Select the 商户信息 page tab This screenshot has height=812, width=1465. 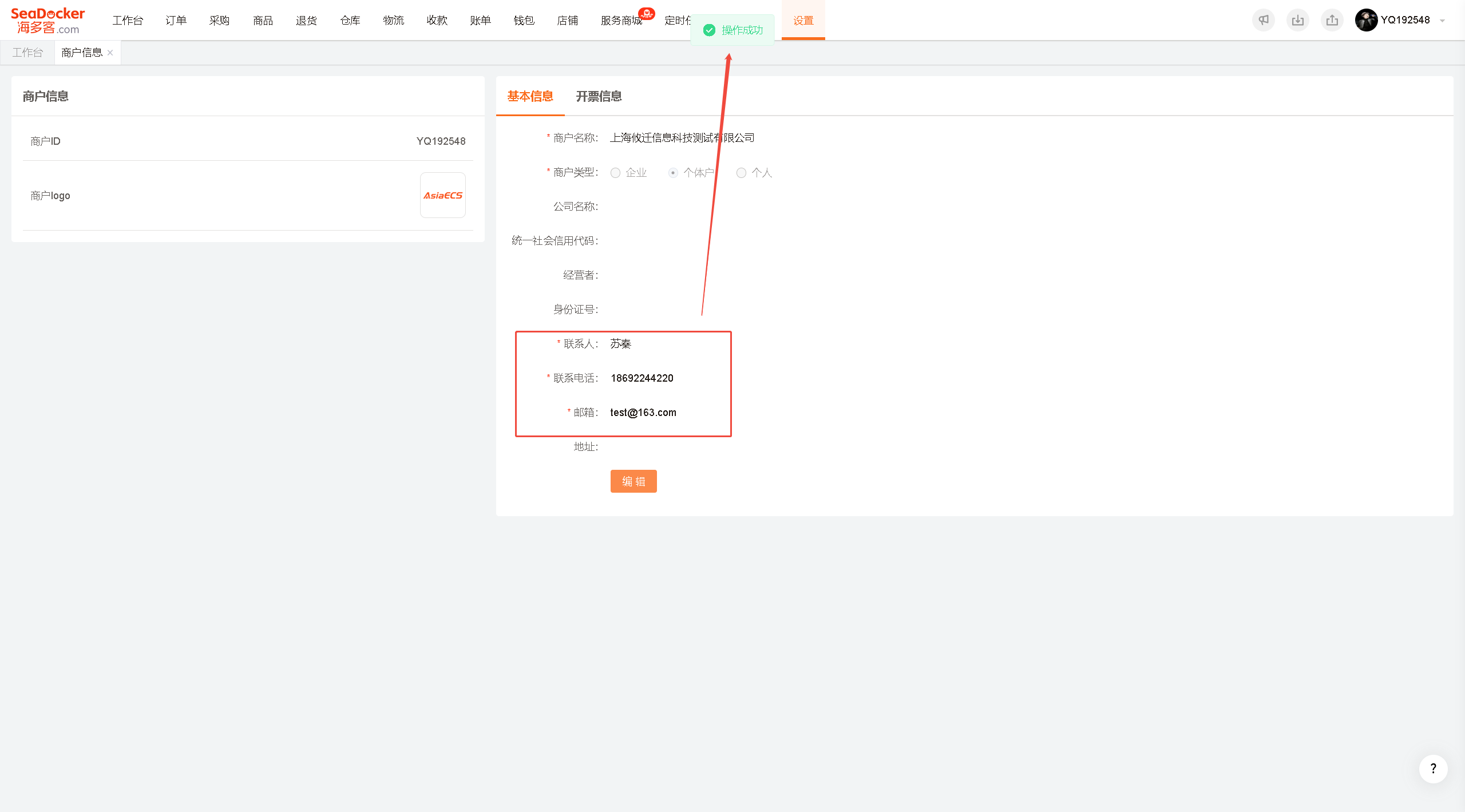click(81, 53)
